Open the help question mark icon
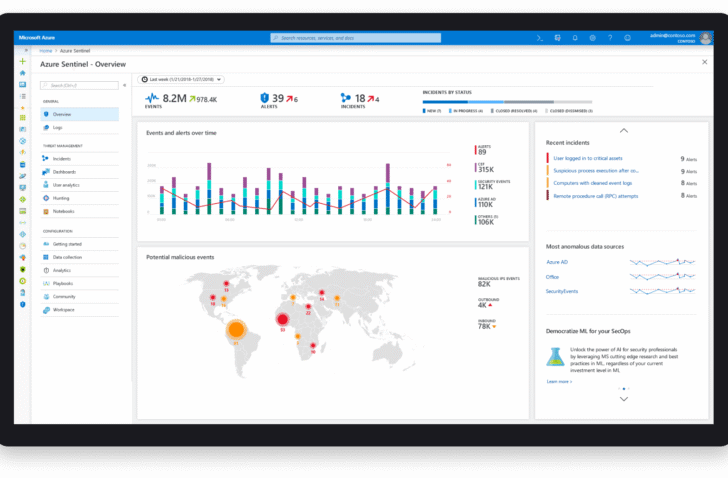The image size is (728, 478). (610, 38)
